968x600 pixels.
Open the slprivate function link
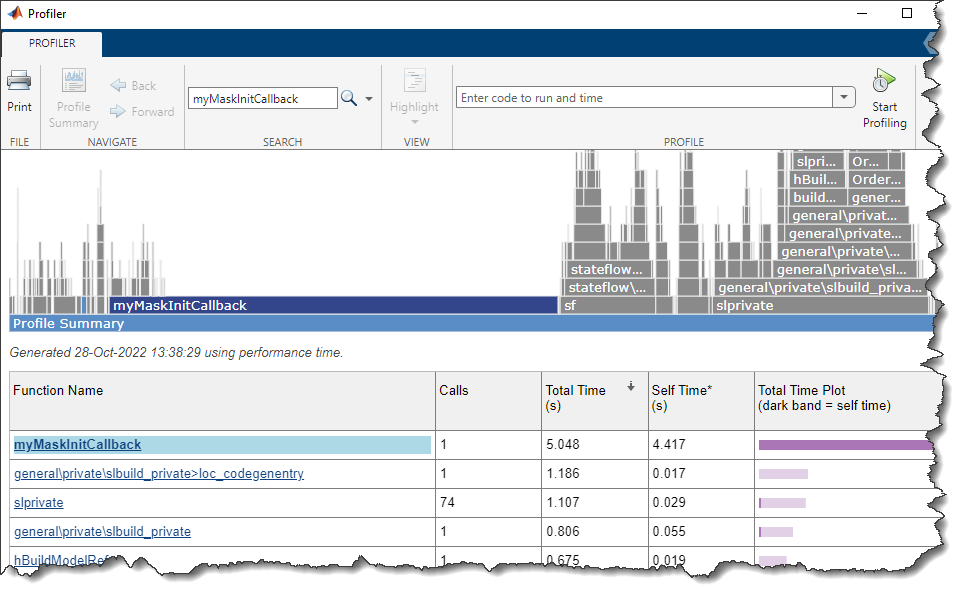[39, 503]
